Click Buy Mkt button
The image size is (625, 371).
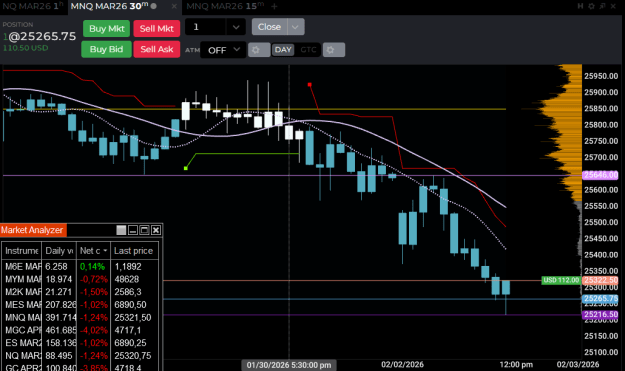pyautogui.click(x=106, y=28)
